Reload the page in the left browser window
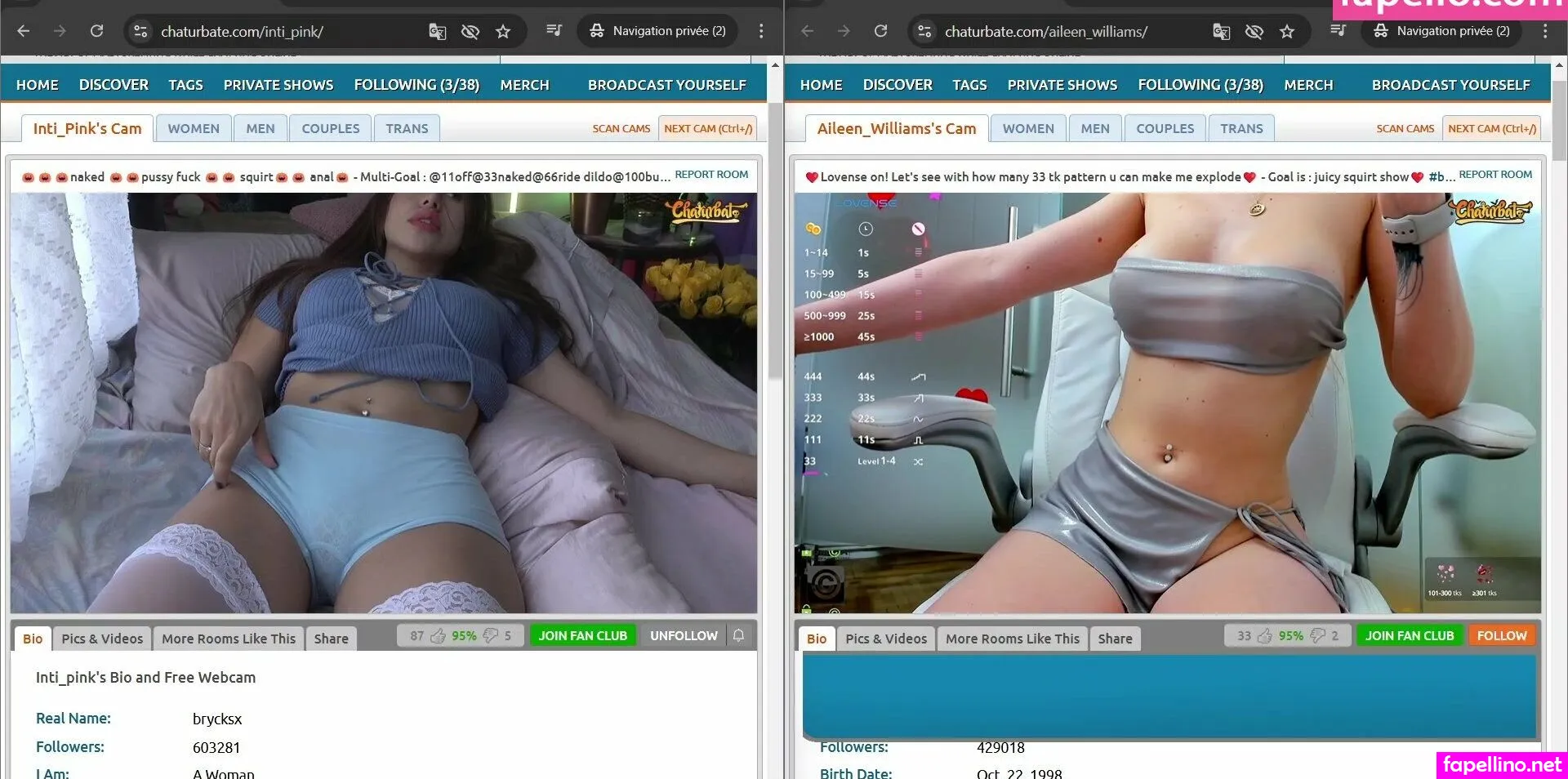 point(96,31)
